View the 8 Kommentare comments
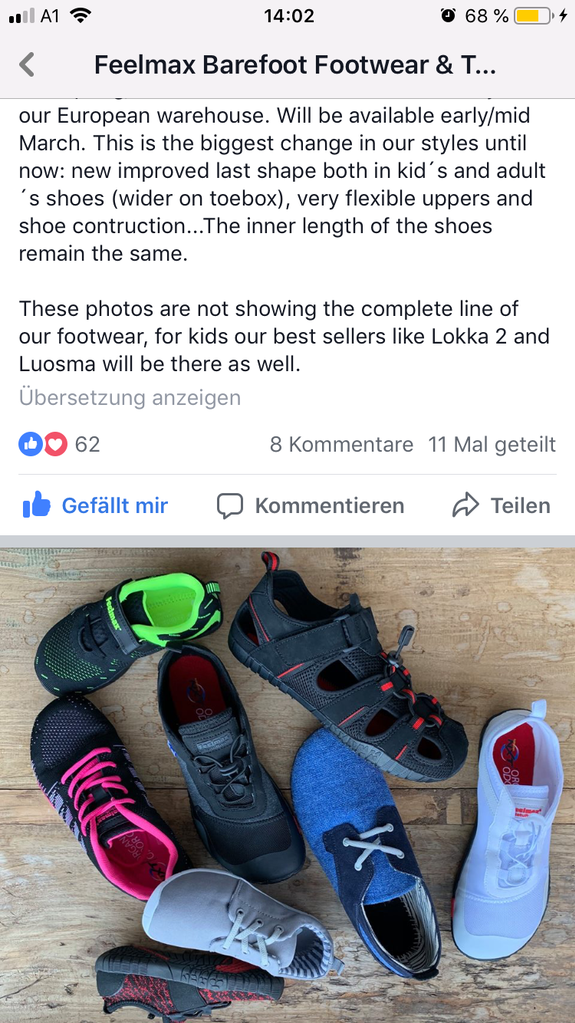 coord(341,444)
